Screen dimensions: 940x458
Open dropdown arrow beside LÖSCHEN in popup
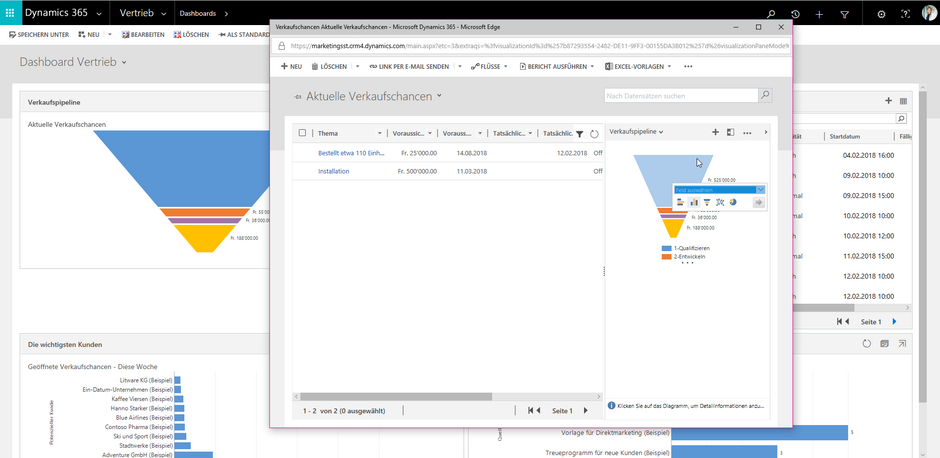coord(357,67)
